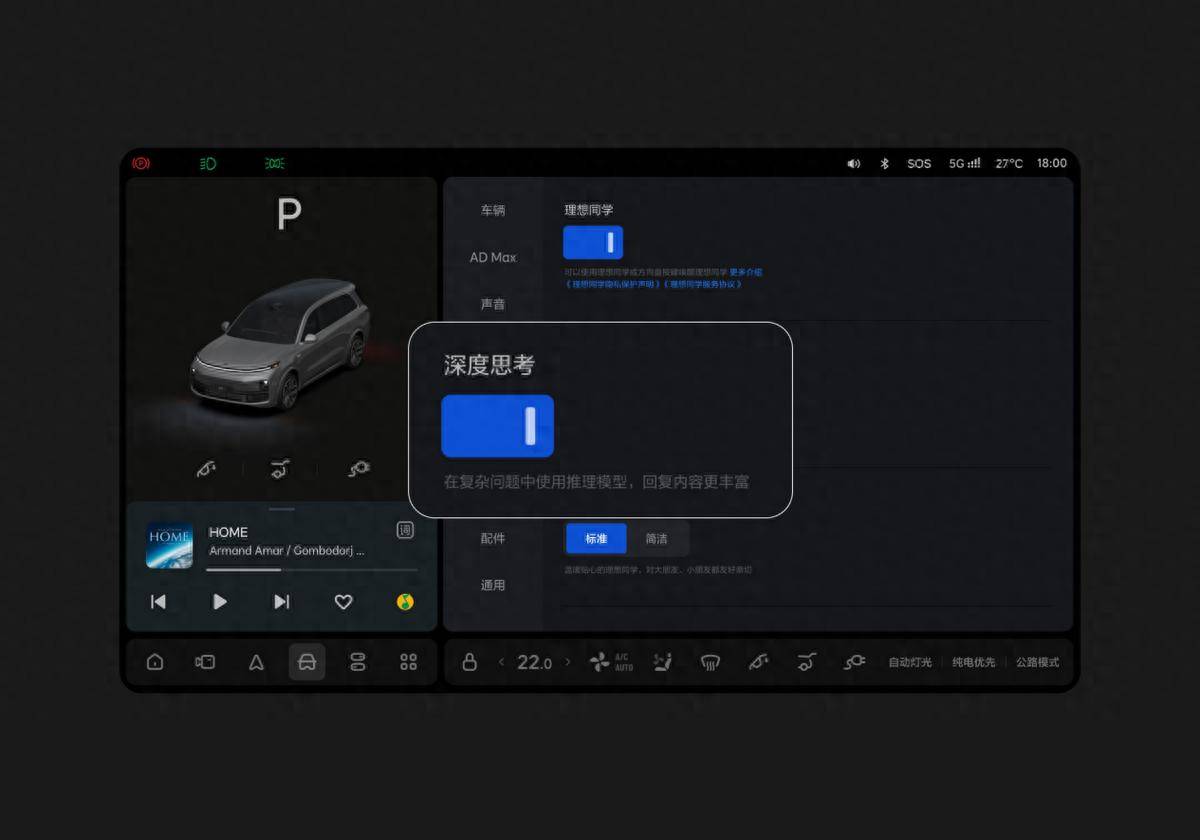Toggle the 深度思考 switch off

(497, 426)
